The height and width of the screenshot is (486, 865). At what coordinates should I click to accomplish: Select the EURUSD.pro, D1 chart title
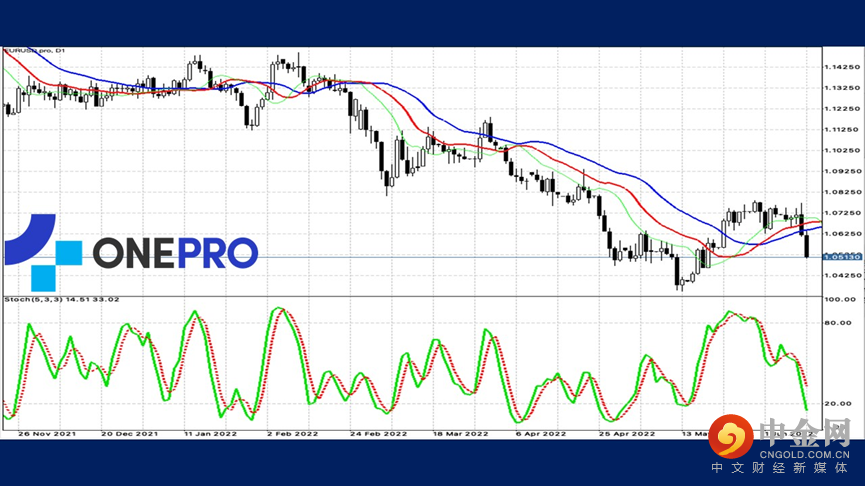35,51
